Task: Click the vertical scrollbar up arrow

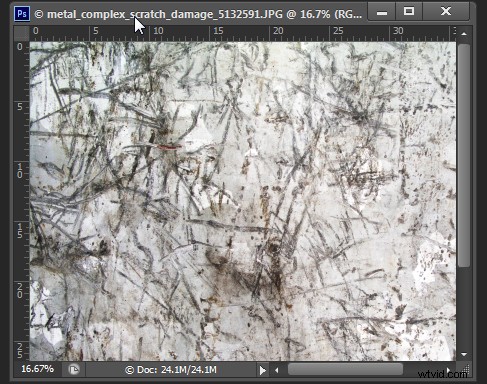Action: point(464,34)
